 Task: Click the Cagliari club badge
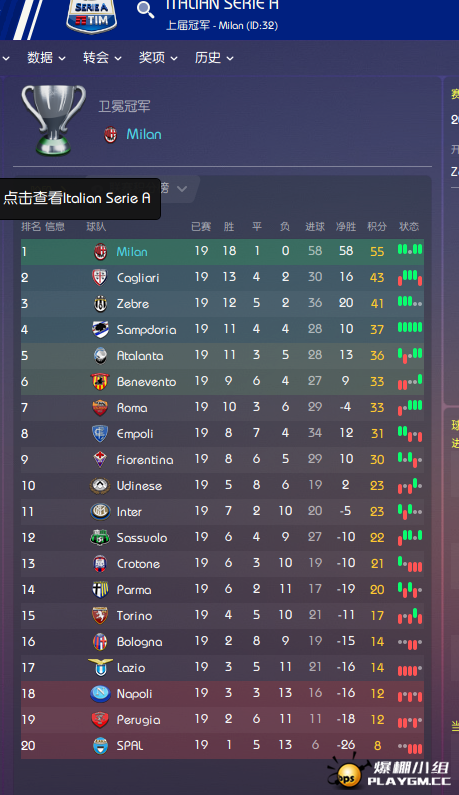(100, 277)
